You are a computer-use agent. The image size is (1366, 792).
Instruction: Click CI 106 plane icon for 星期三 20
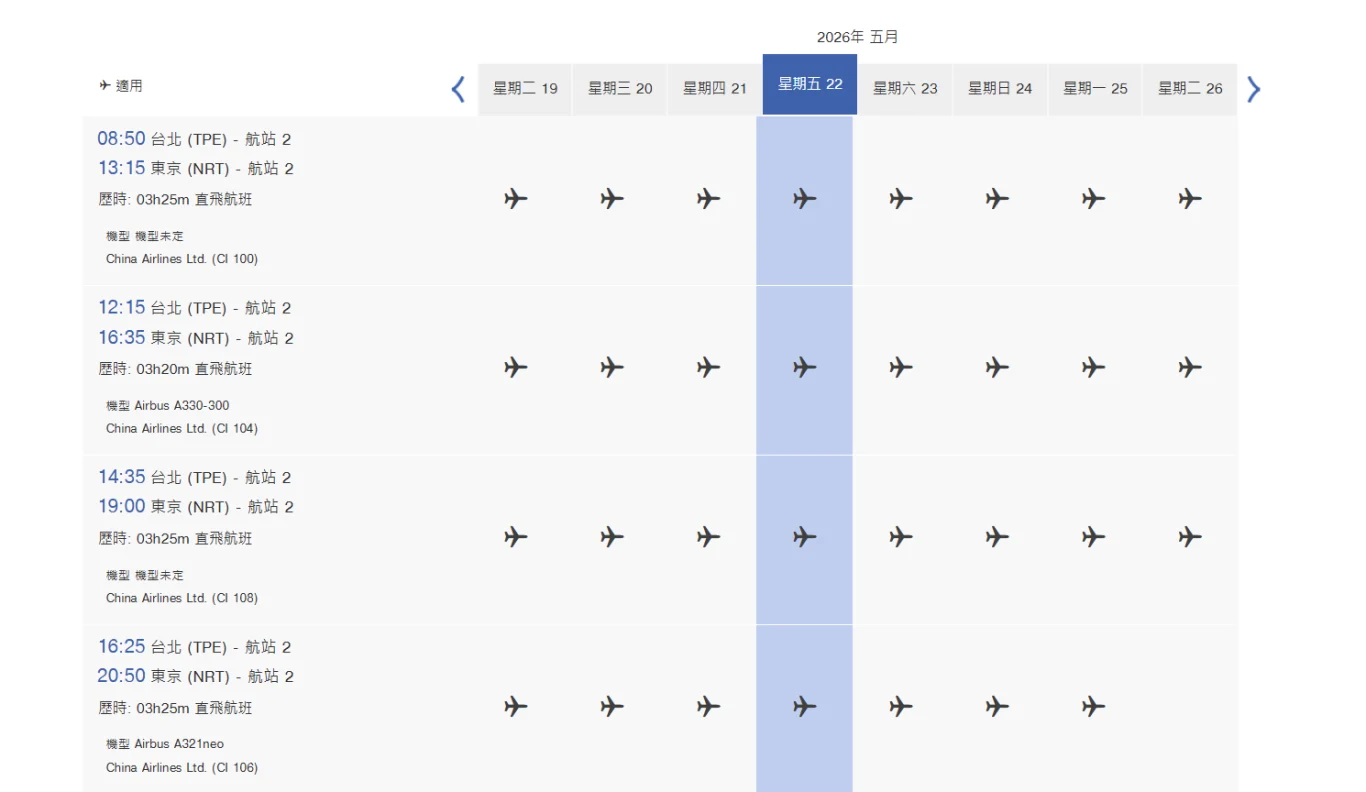612,707
